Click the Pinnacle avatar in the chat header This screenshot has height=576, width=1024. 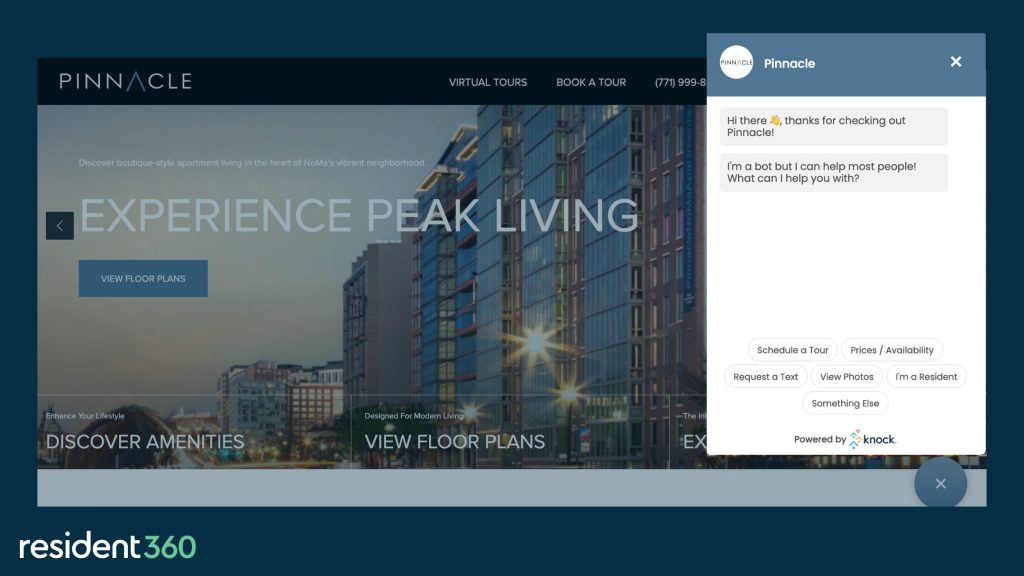click(x=736, y=62)
